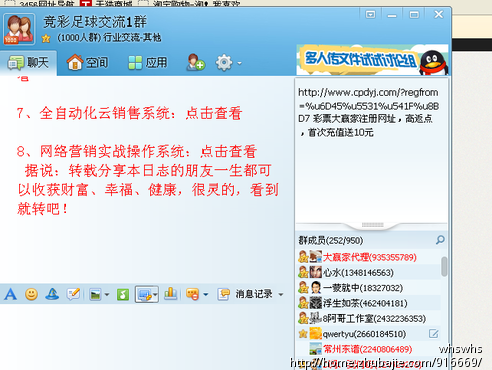The height and width of the screenshot is (370, 492).
Task: Click the admin badge icon beside 心水
Action: 303,272
